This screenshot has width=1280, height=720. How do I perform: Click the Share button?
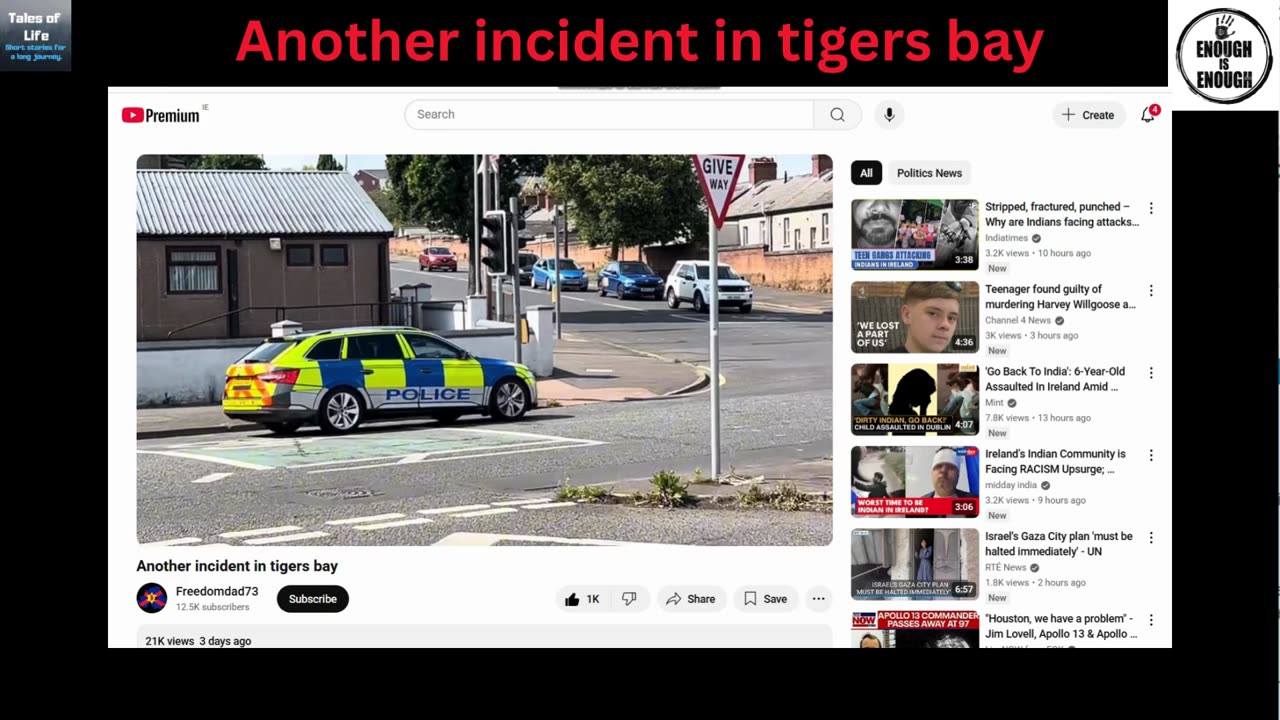pyautogui.click(x=691, y=599)
